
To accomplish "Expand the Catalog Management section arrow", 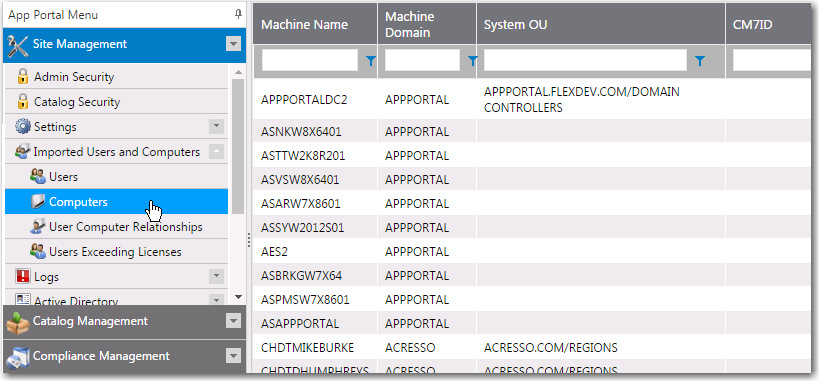I will pos(233,321).
